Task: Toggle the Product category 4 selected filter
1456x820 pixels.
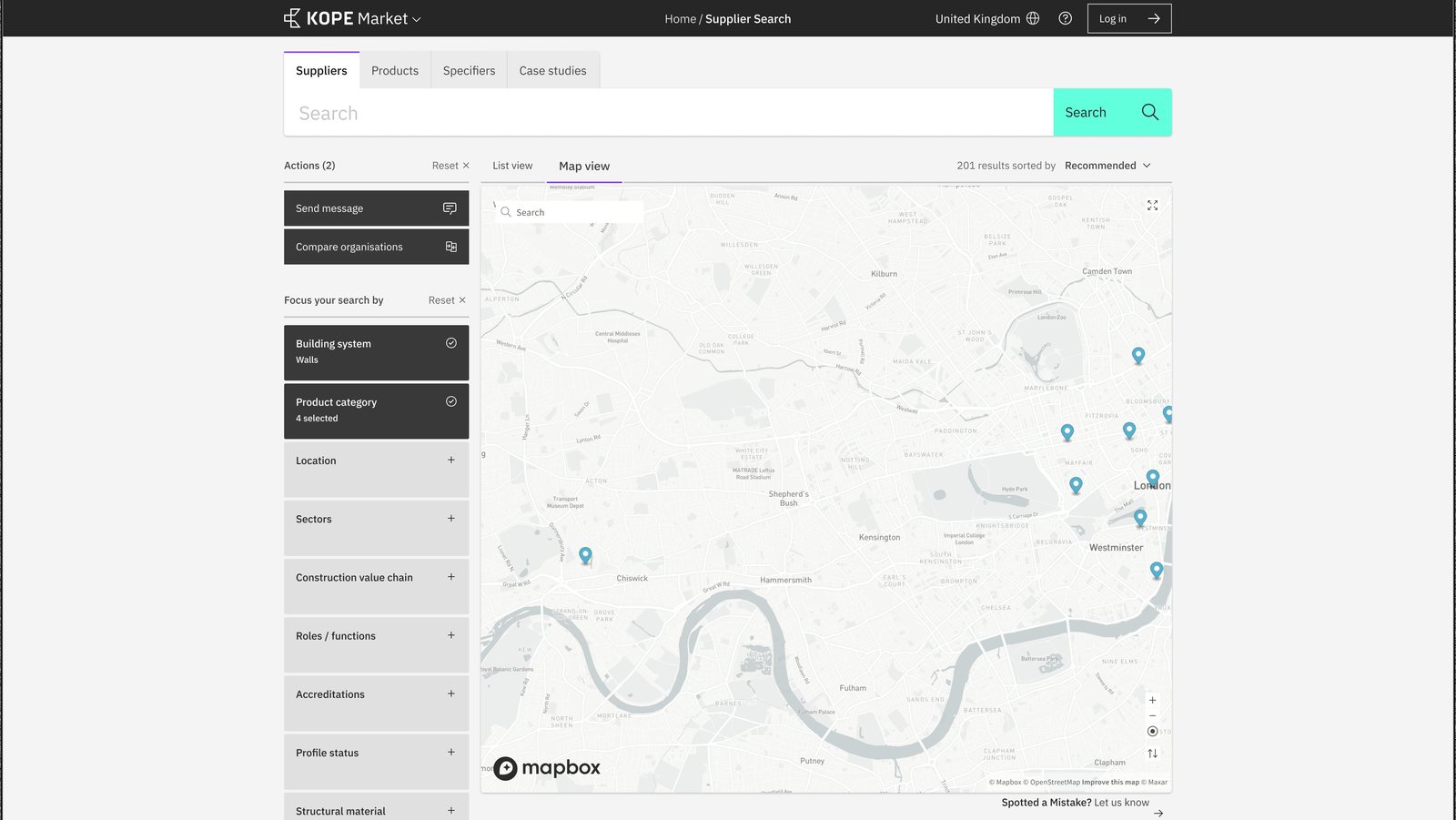Action: (x=376, y=410)
